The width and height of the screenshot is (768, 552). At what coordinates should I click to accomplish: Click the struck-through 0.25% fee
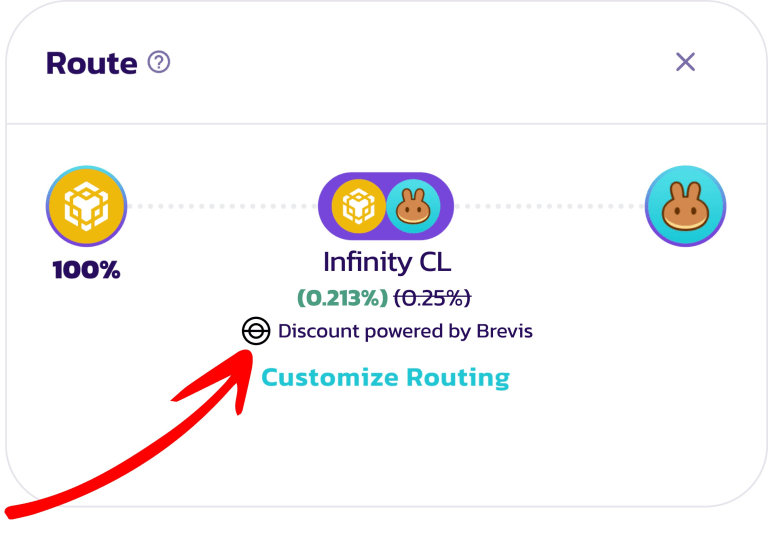pos(432,298)
